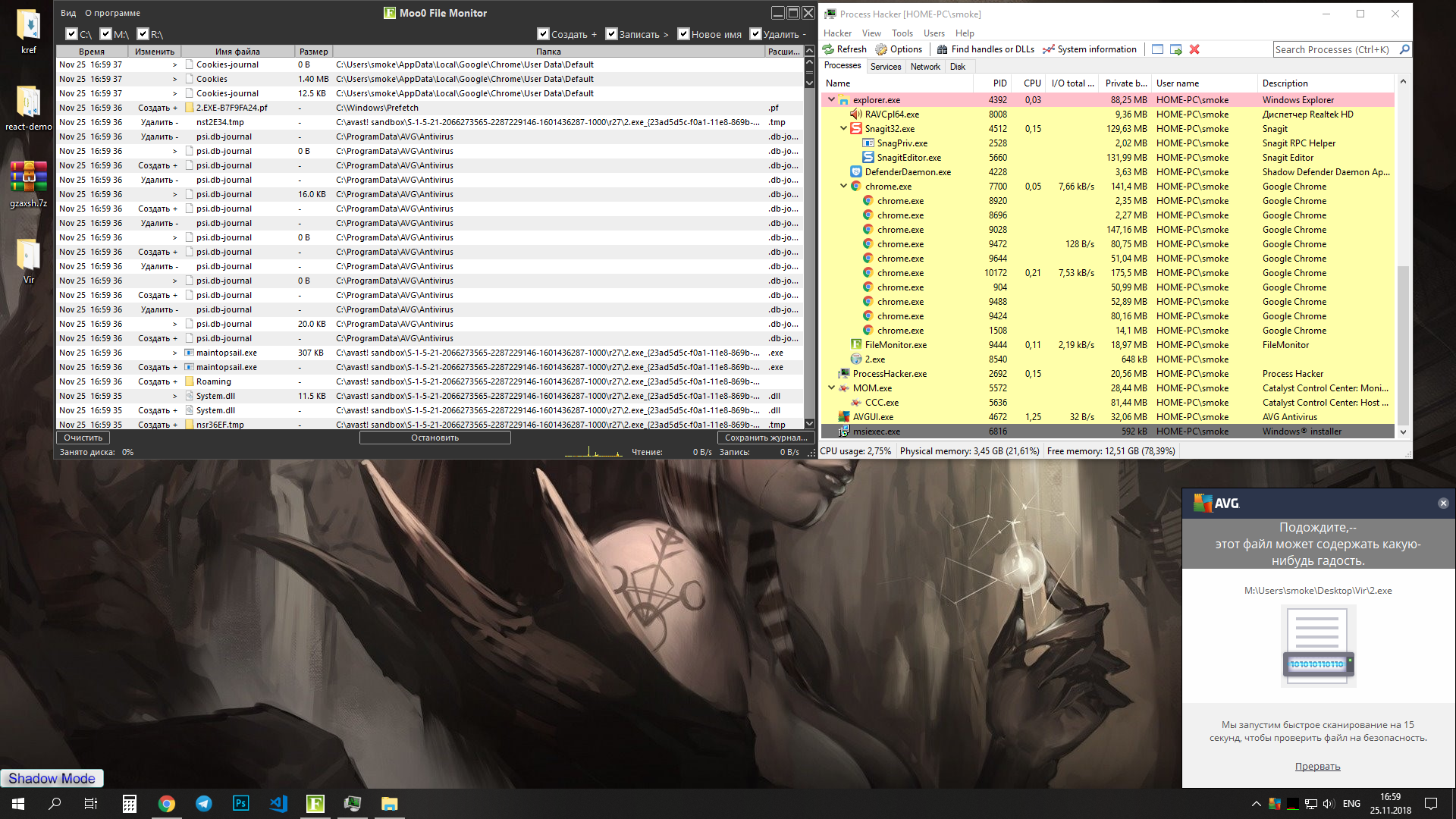The height and width of the screenshot is (819, 1456).
Task: Toggle the Удалить filter checkbox
Action: (x=755, y=34)
